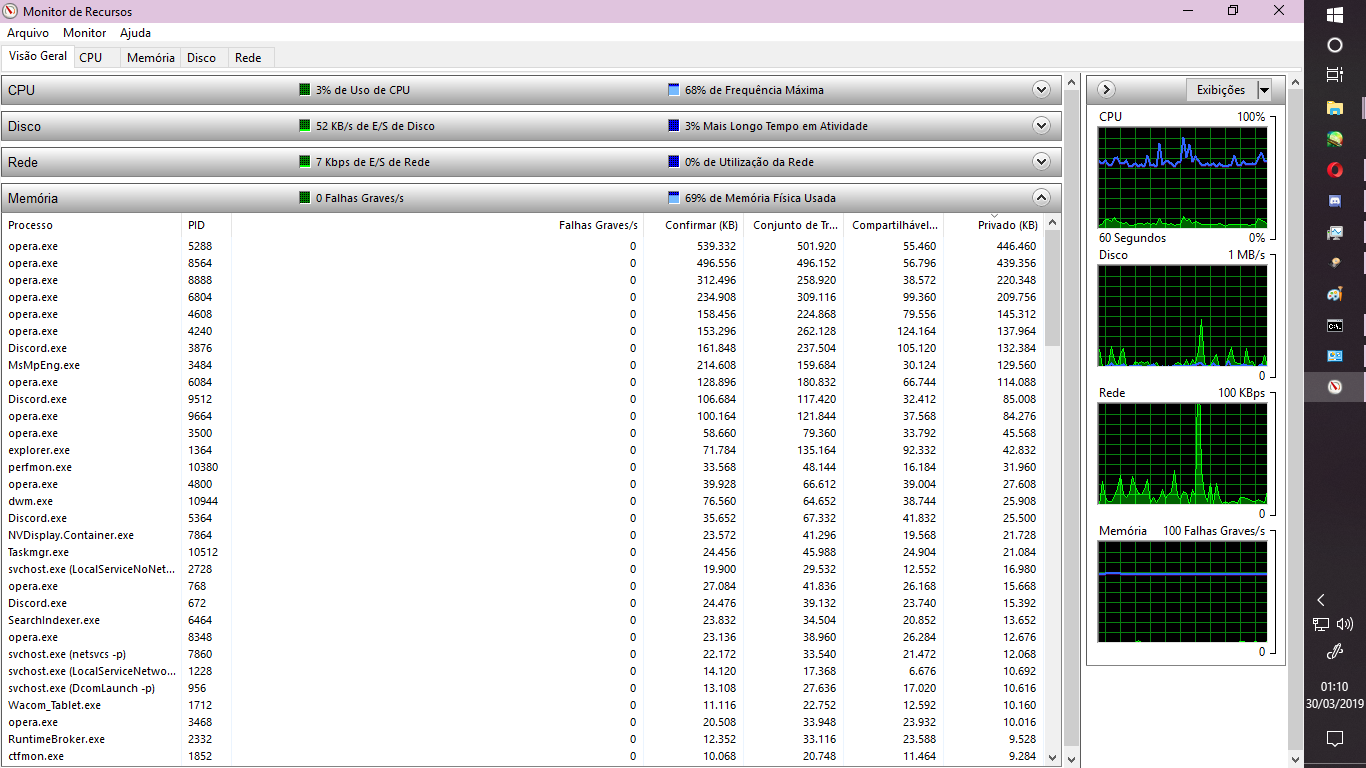Collapse the graphs pane arrow button

pyautogui.click(x=1106, y=90)
